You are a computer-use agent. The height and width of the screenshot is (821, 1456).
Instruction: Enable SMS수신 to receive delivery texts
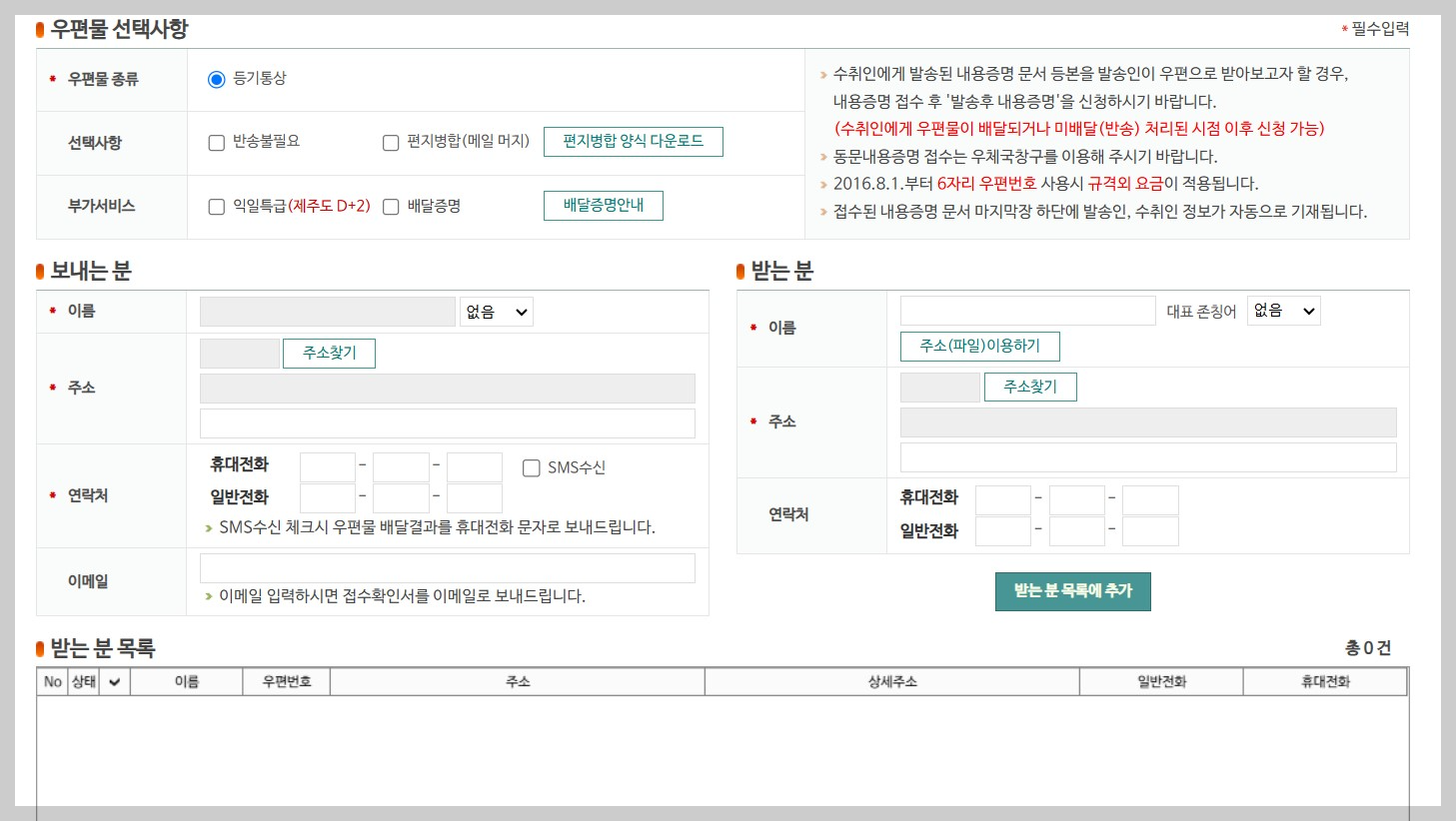(x=531, y=467)
